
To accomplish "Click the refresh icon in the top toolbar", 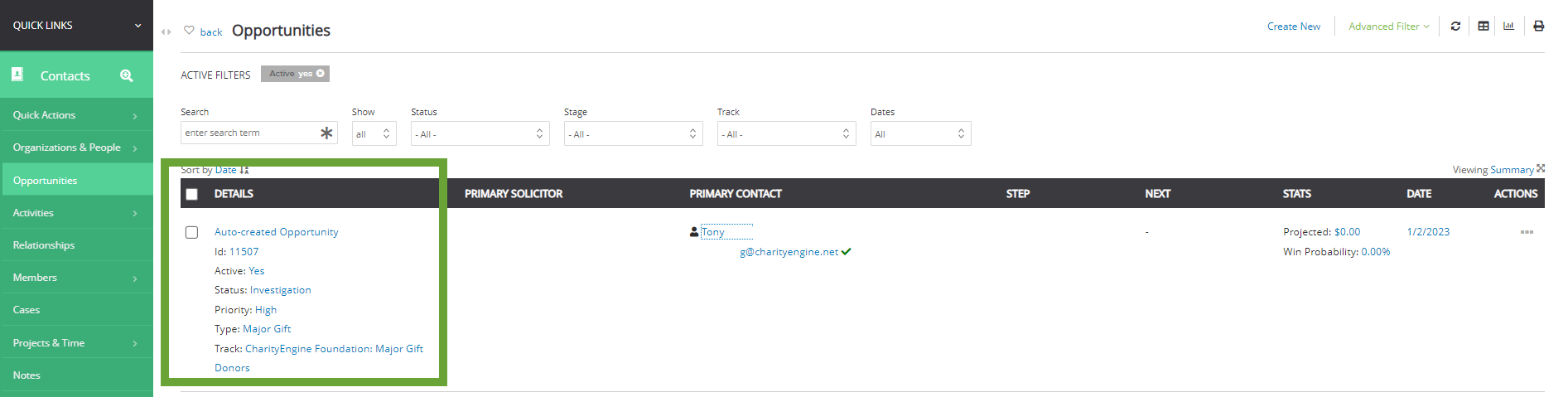I will click(x=1455, y=27).
